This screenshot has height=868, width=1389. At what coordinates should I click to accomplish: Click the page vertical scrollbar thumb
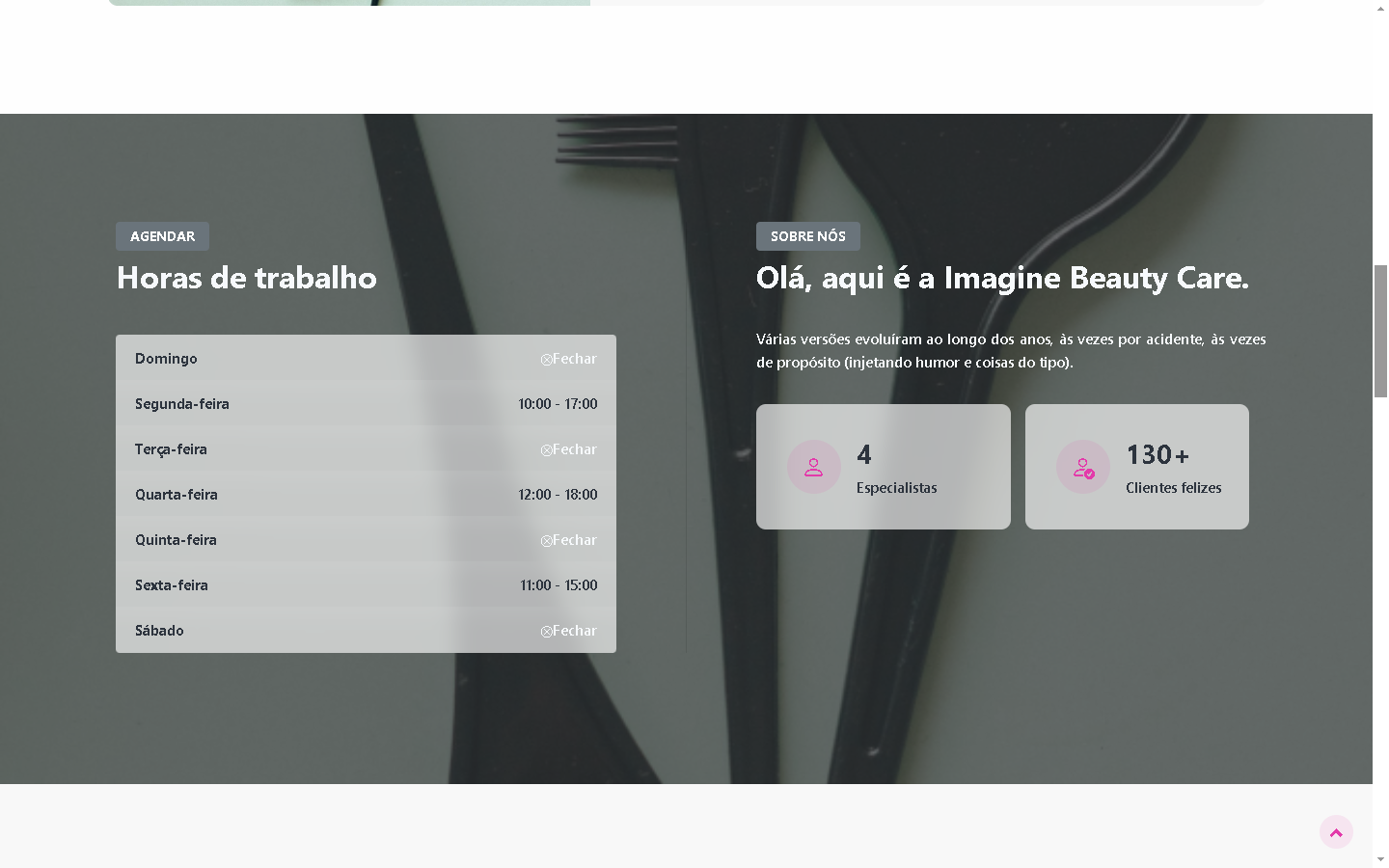(x=1380, y=331)
